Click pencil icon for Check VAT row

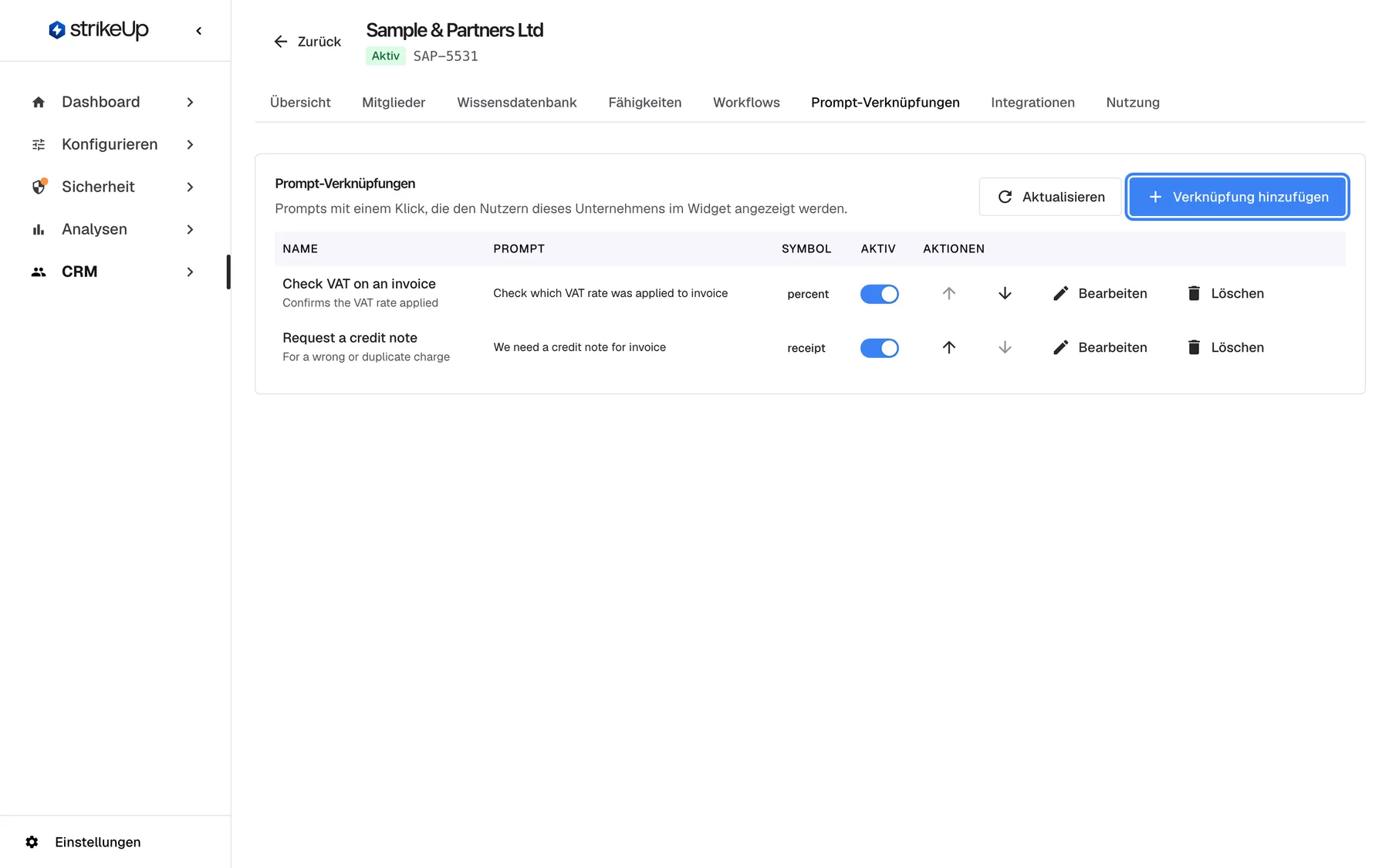tap(1061, 293)
